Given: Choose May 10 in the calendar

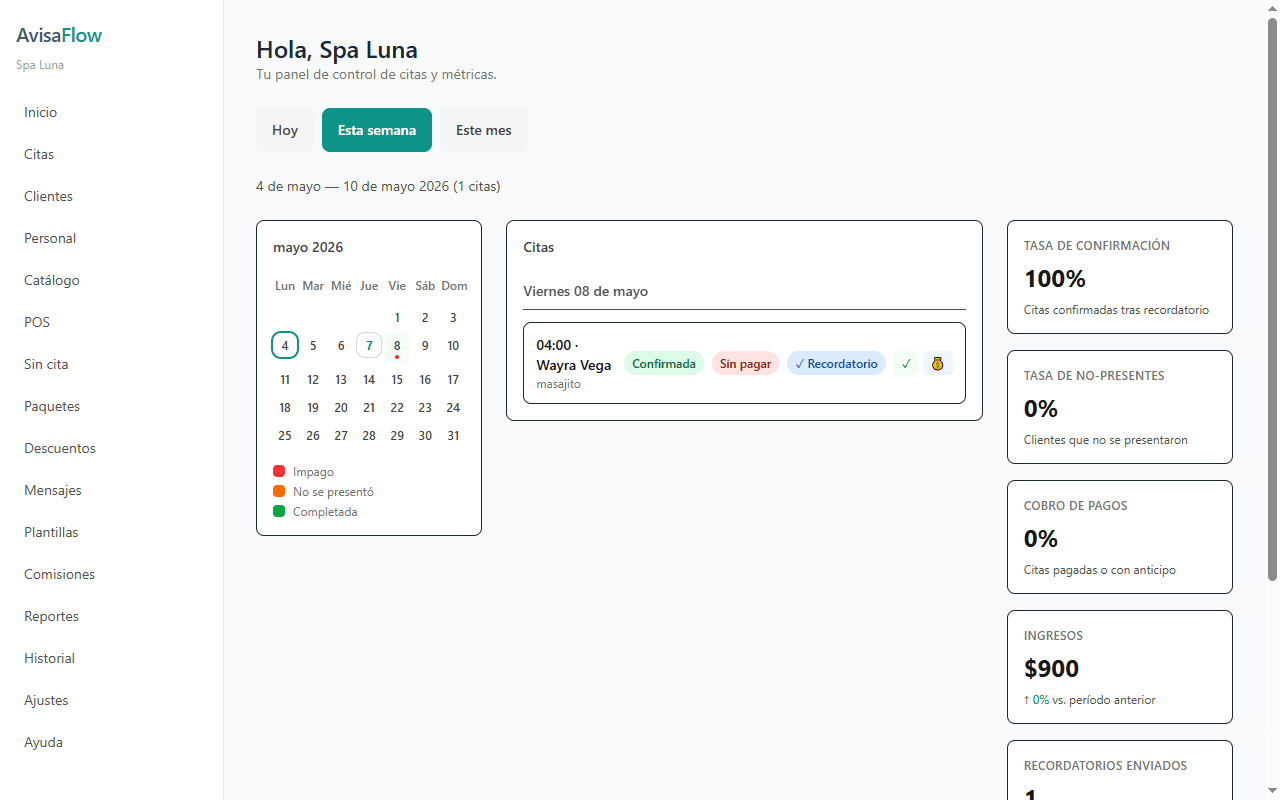Looking at the screenshot, I should coord(453,345).
